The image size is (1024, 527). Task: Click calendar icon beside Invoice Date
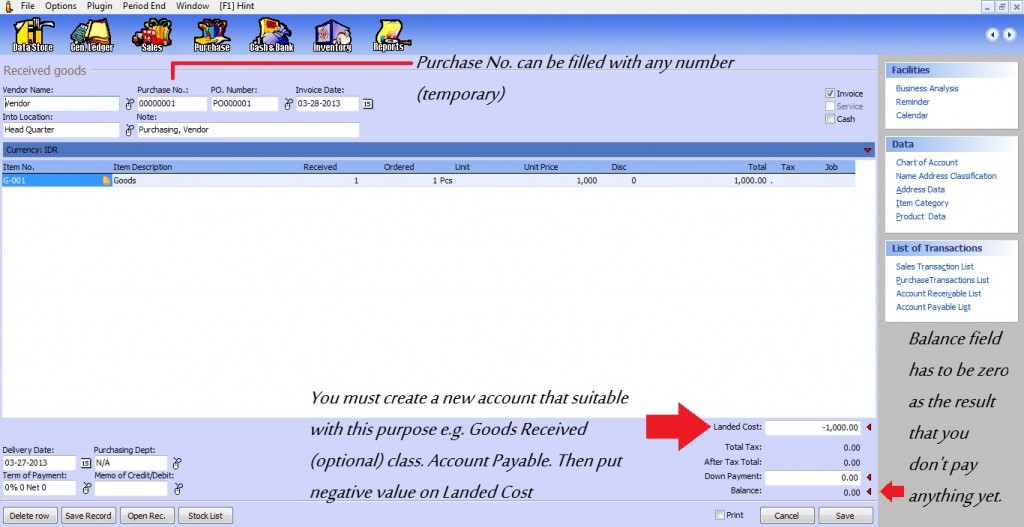click(367, 103)
